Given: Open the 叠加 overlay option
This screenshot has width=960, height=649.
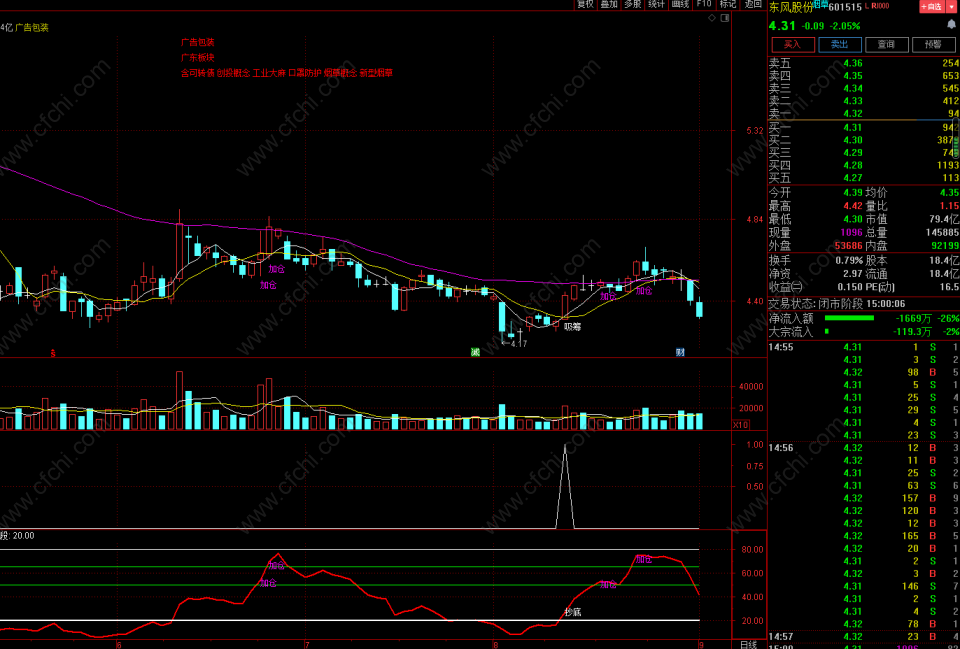Looking at the screenshot, I should pyautogui.click(x=609, y=4).
